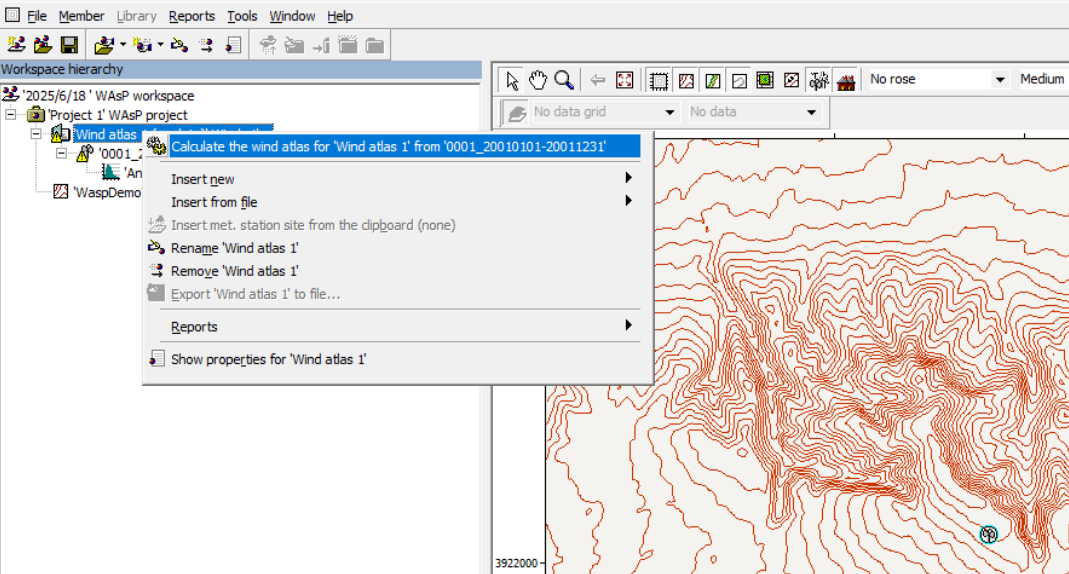Click the Save workspace floppy disk icon

tap(69, 45)
